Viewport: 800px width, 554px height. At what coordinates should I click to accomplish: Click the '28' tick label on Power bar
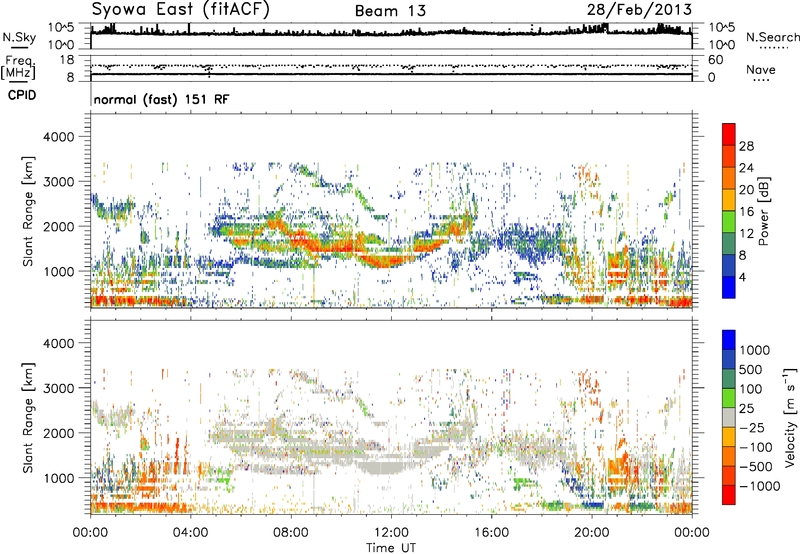(x=746, y=146)
